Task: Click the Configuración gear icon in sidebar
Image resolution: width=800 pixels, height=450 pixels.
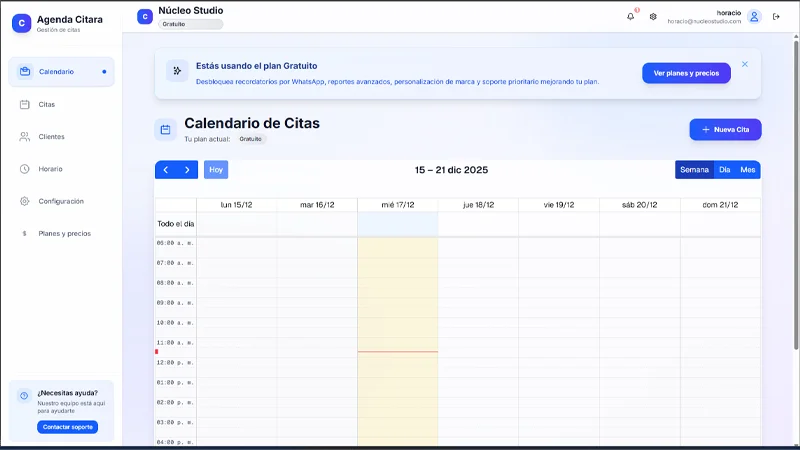Action: click(x=24, y=201)
